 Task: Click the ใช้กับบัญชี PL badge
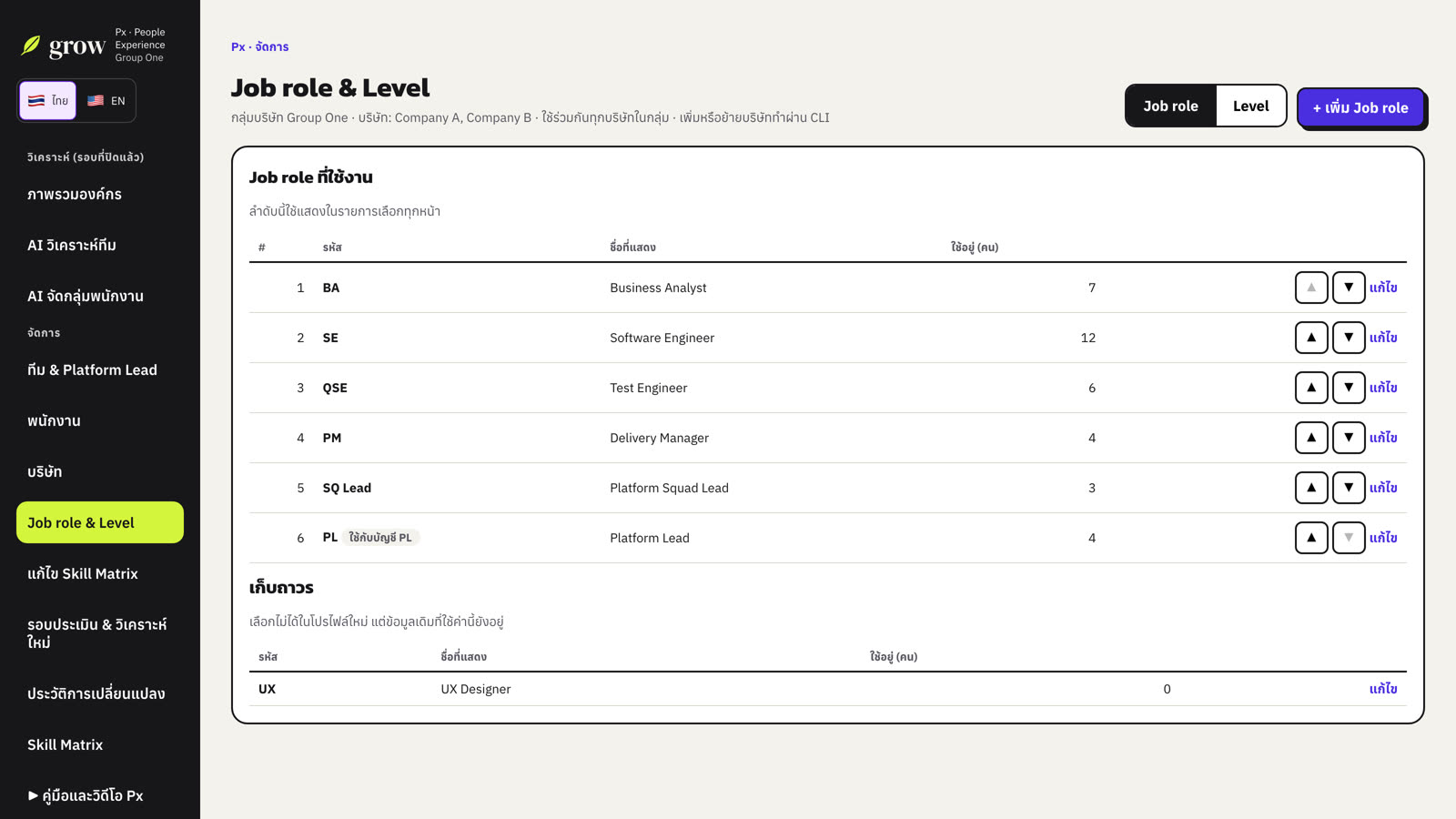click(x=380, y=538)
